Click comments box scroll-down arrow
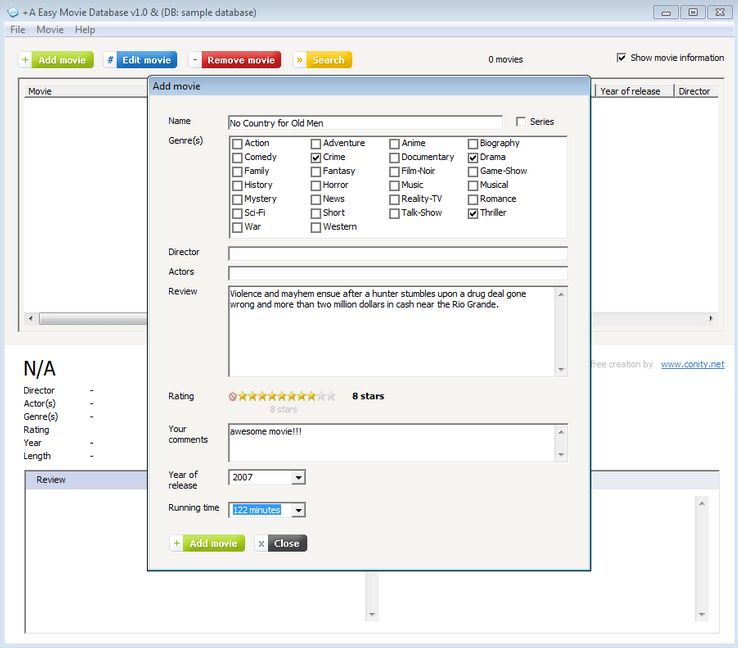Screen dimensions: 738x648 pyautogui.click(x=561, y=455)
